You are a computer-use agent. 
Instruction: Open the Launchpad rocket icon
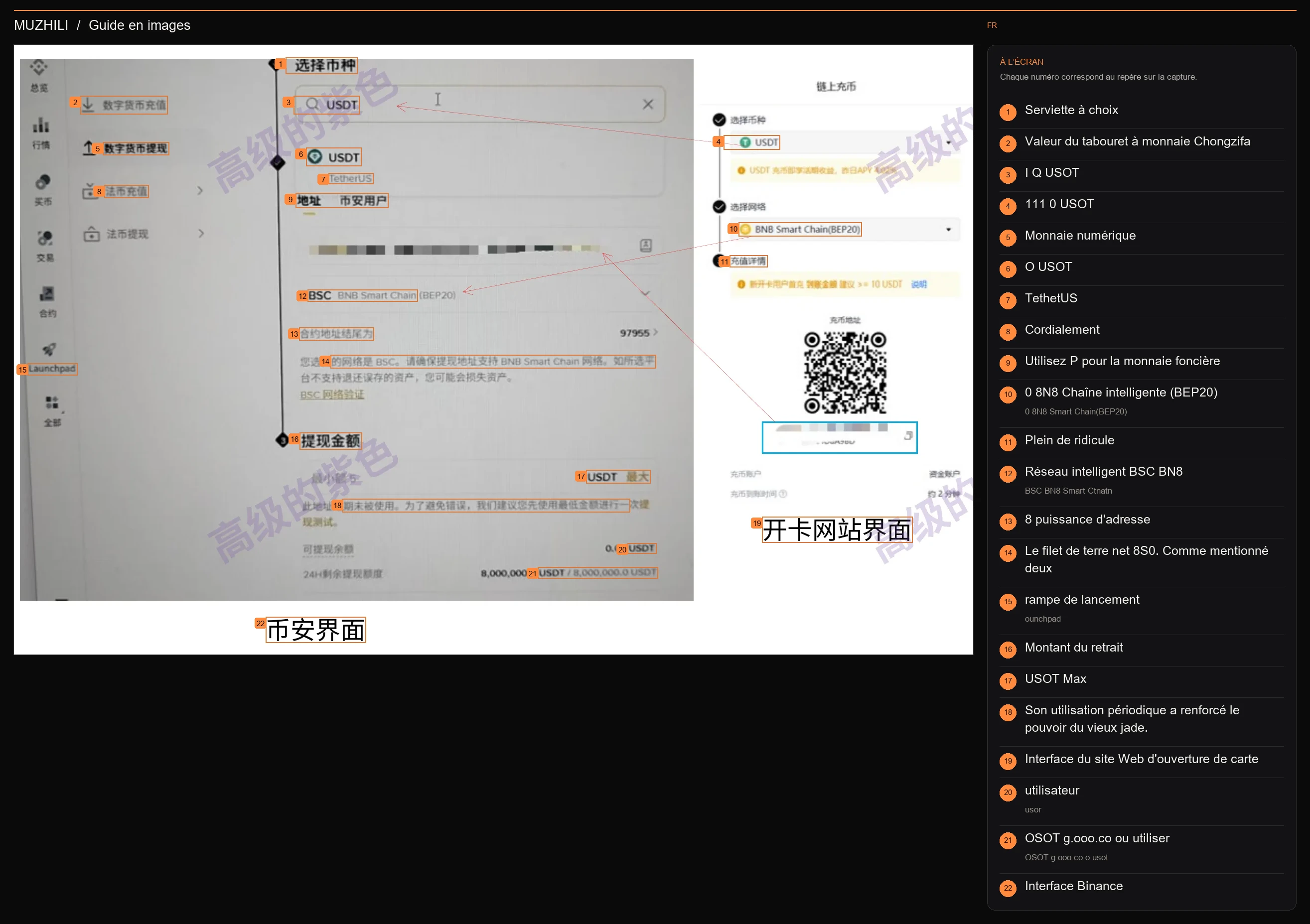point(49,349)
